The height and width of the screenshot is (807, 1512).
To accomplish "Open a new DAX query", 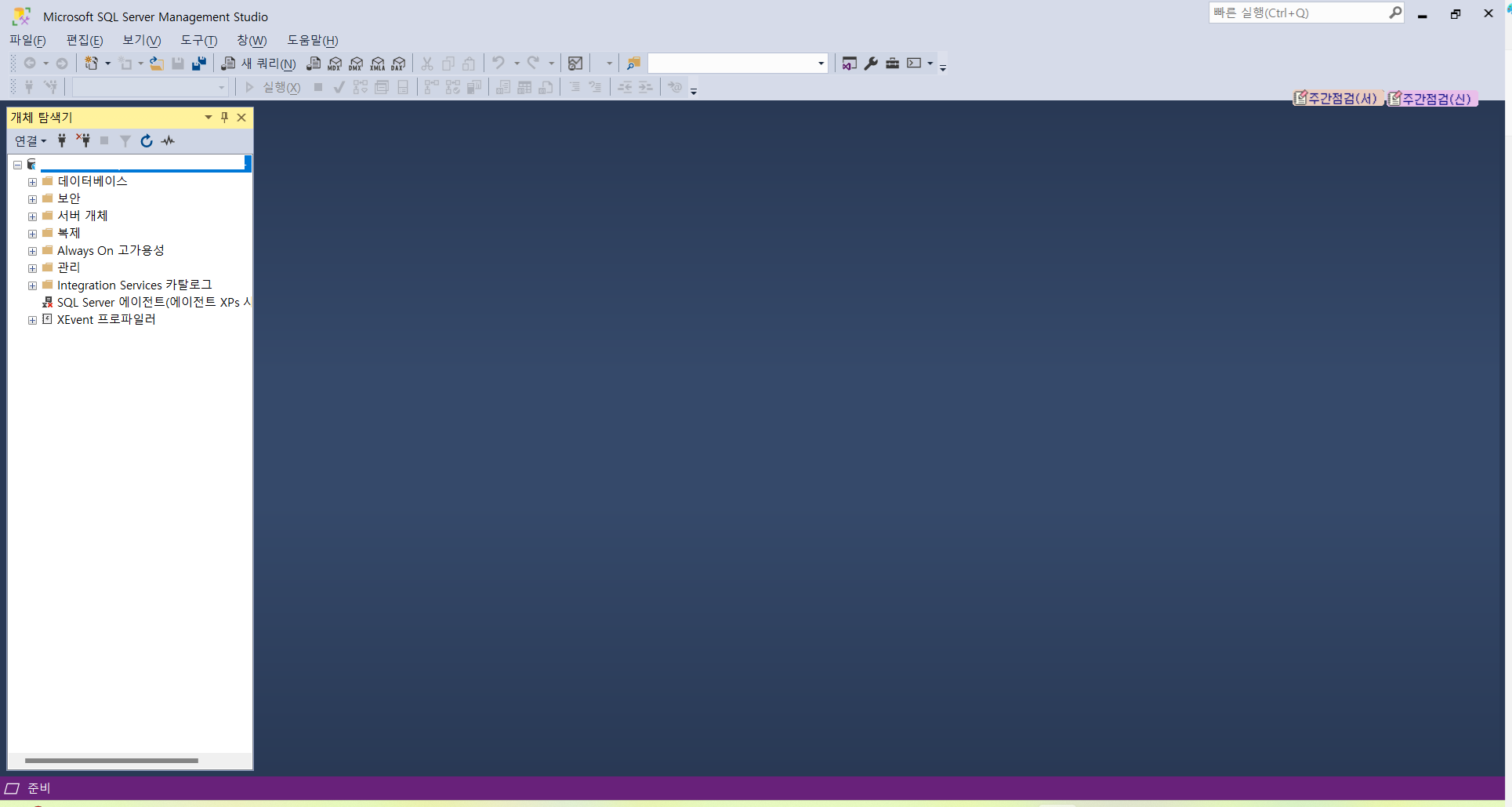I will point(399,64).
